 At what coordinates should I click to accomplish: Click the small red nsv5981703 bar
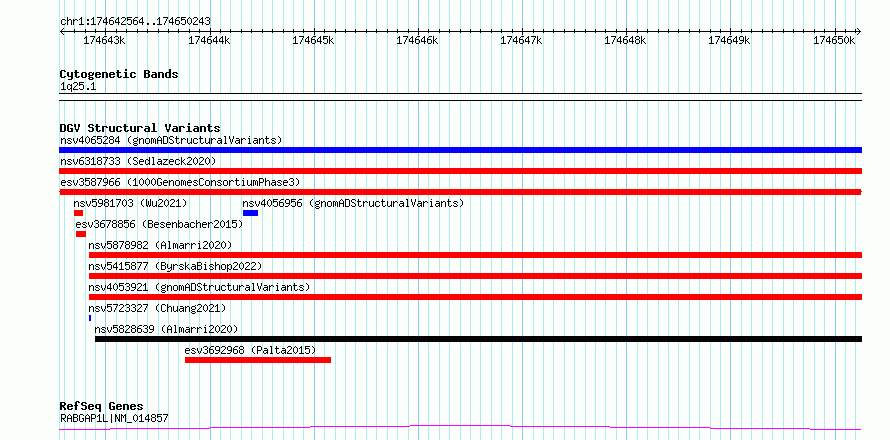point(78,213)
